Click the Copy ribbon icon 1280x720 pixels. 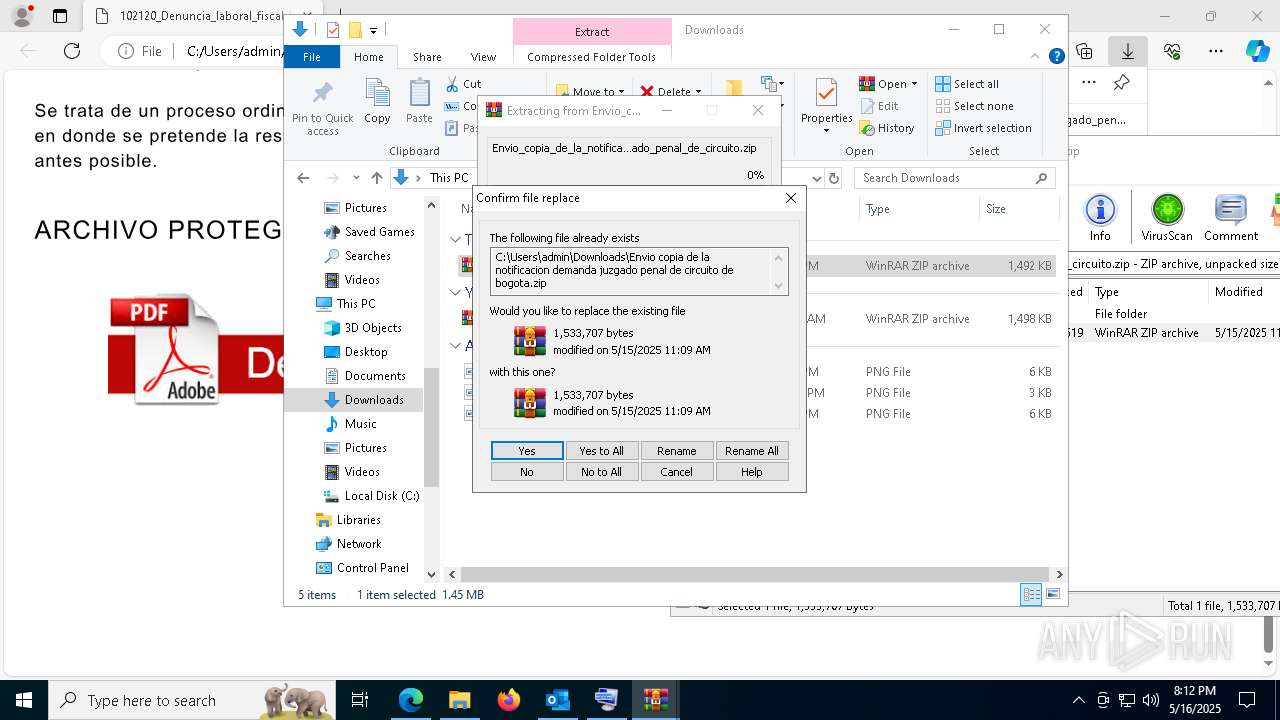(377, 102)
